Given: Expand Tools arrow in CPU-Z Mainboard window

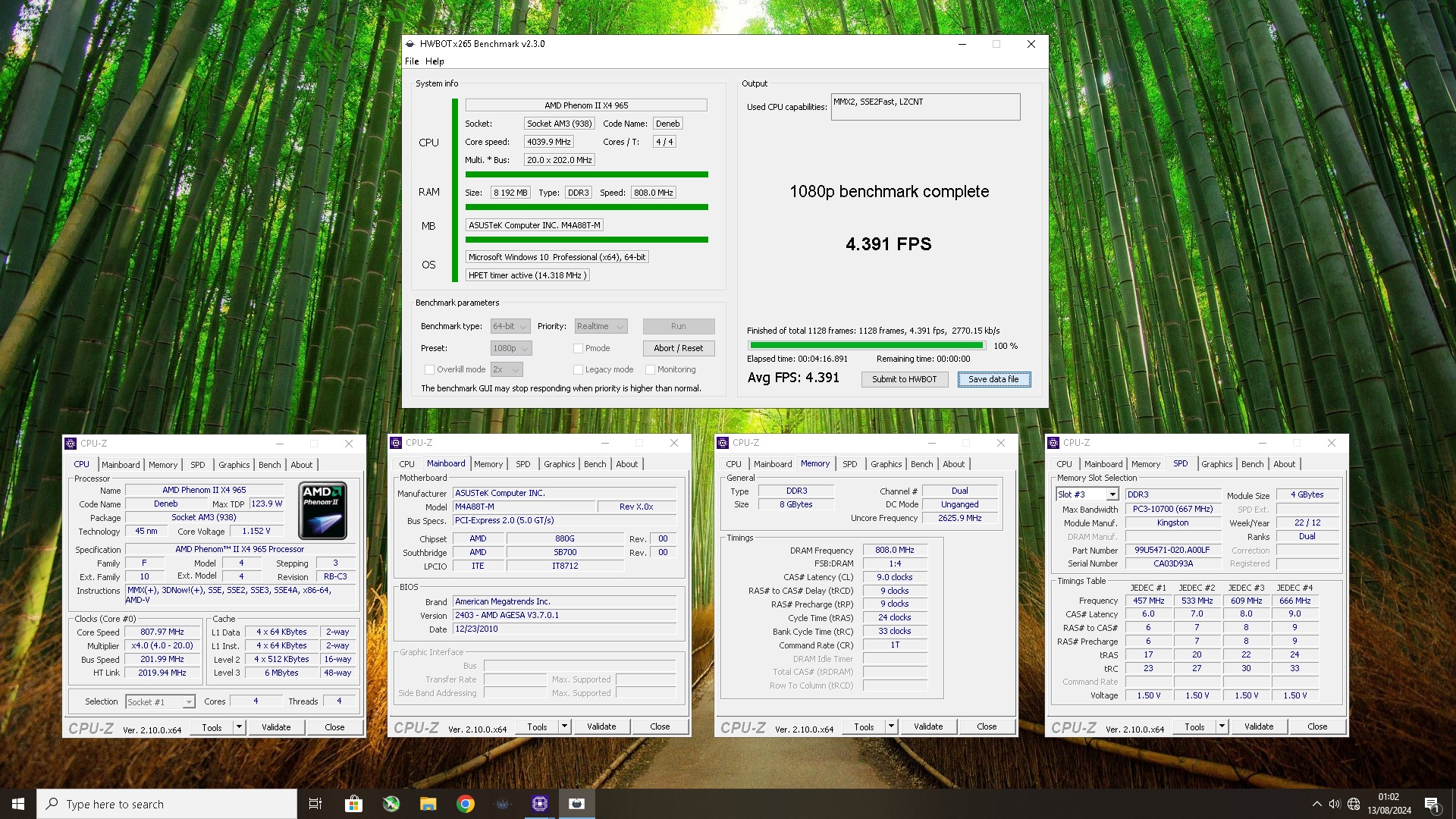Looking at the screenshot, I should (x=564, y=726).
